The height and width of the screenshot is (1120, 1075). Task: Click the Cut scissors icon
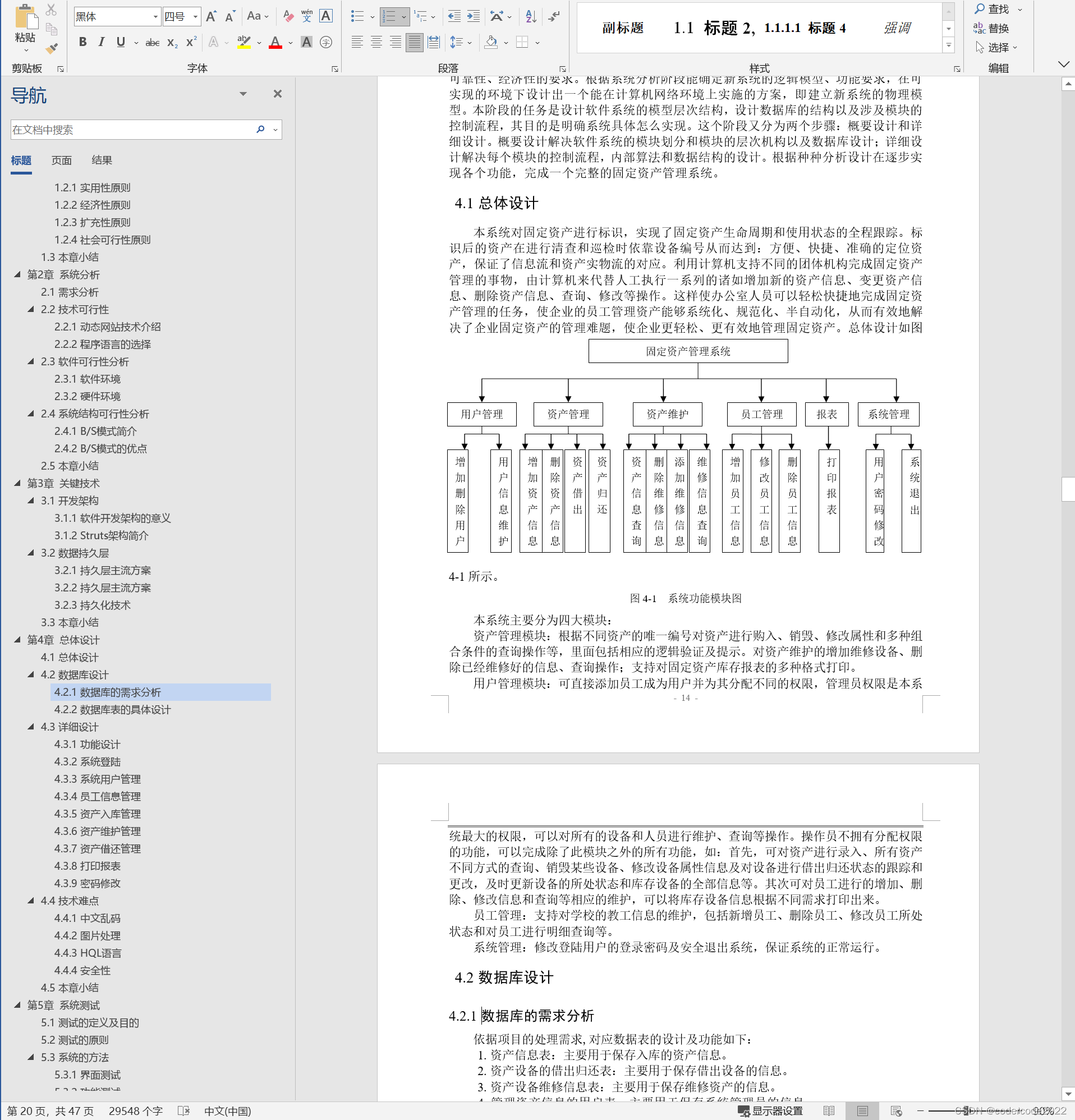52,10
